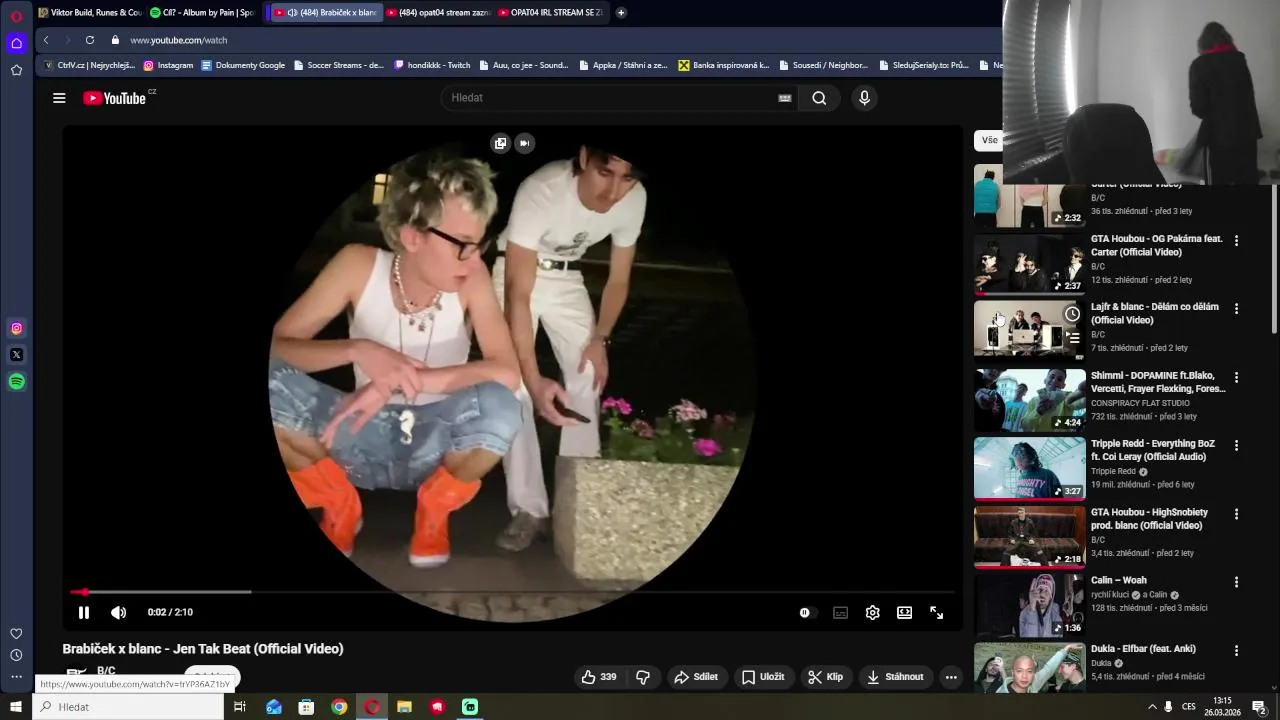This screenshot has height=720, width=1280.
Task: Enter fullscreen mode
Action: pos(936,613)
